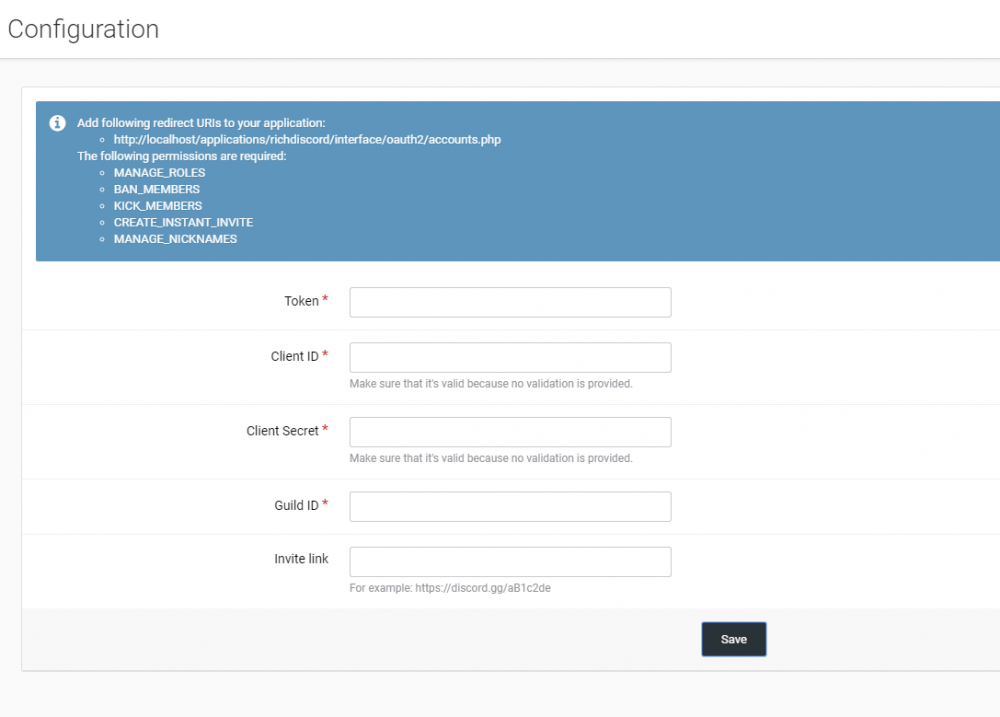Click the Client Secret field label
This screenshot has width=1000, height=717.
coord(282,431)
